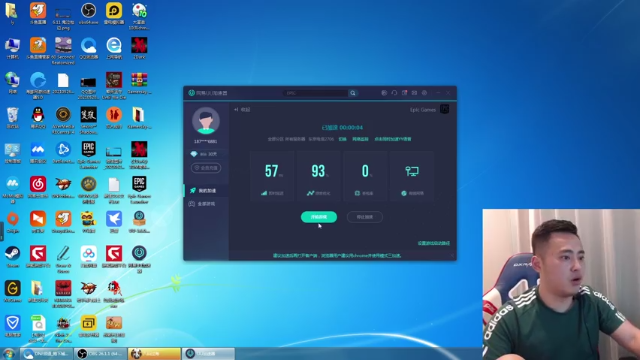This screenshot has height=360, width=640.
Task: Click the network monitor computer icon tile
Action: (412, 176)
